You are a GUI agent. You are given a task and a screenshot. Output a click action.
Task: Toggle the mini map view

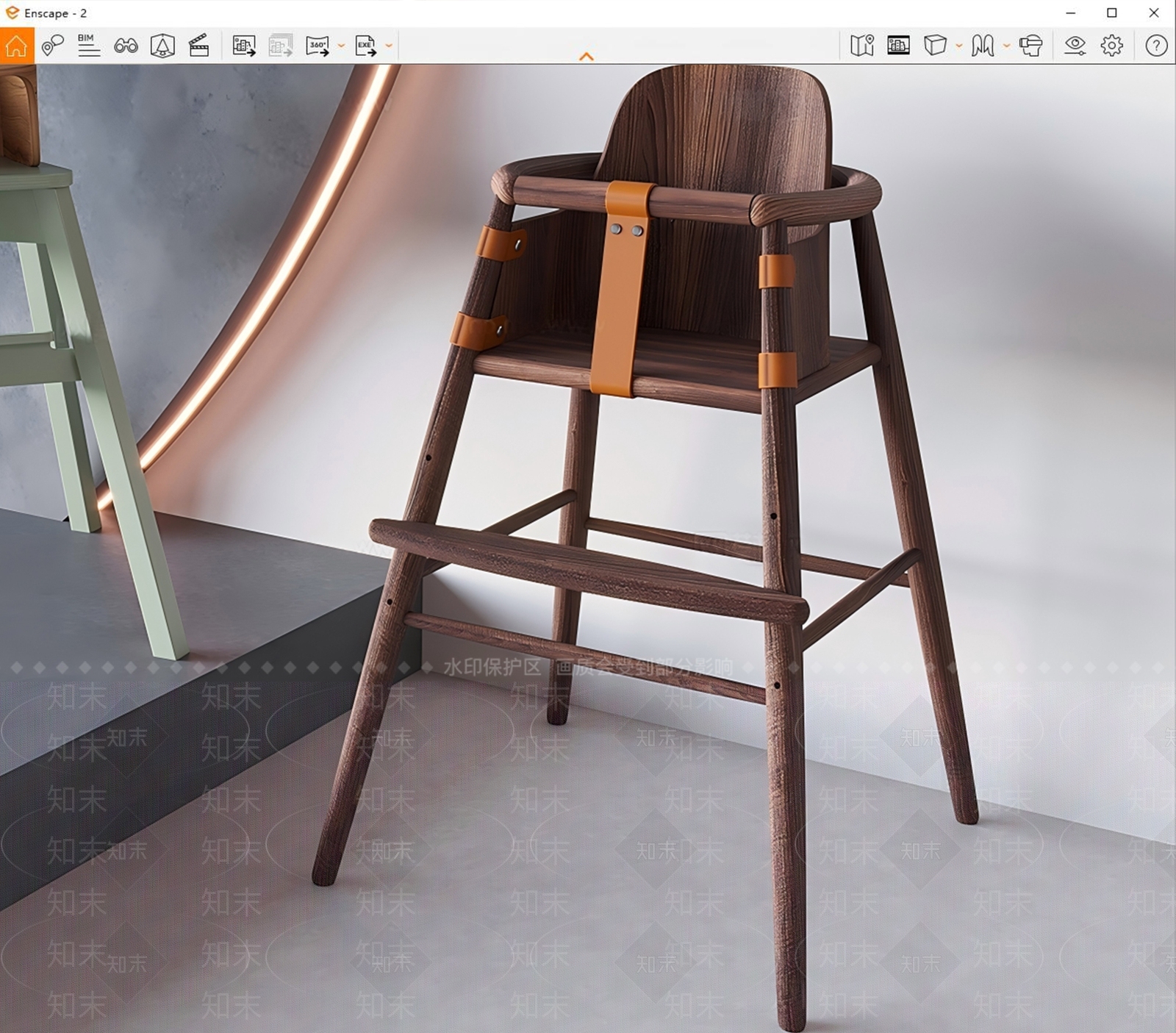[862, 46]
